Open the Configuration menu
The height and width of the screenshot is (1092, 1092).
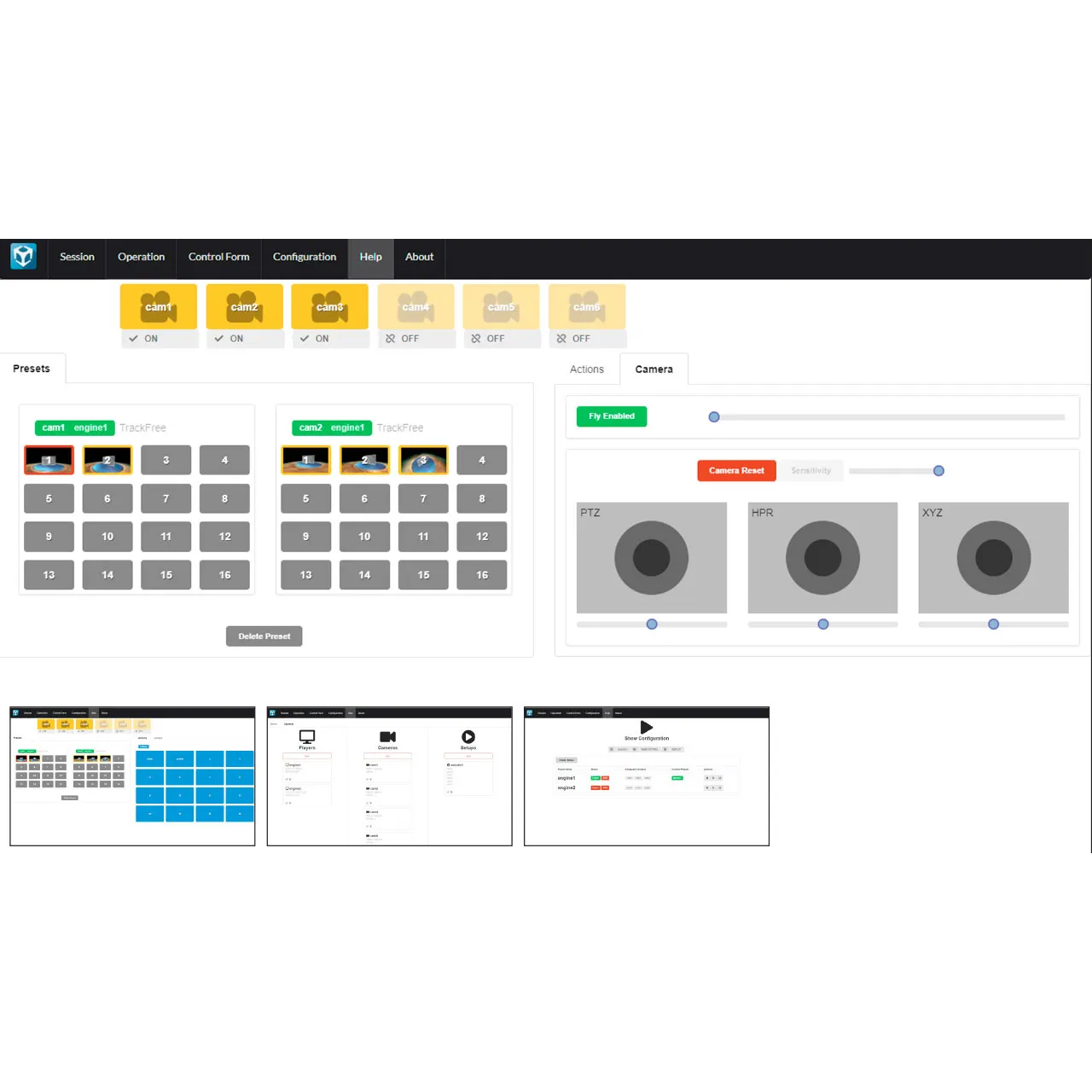305,257
